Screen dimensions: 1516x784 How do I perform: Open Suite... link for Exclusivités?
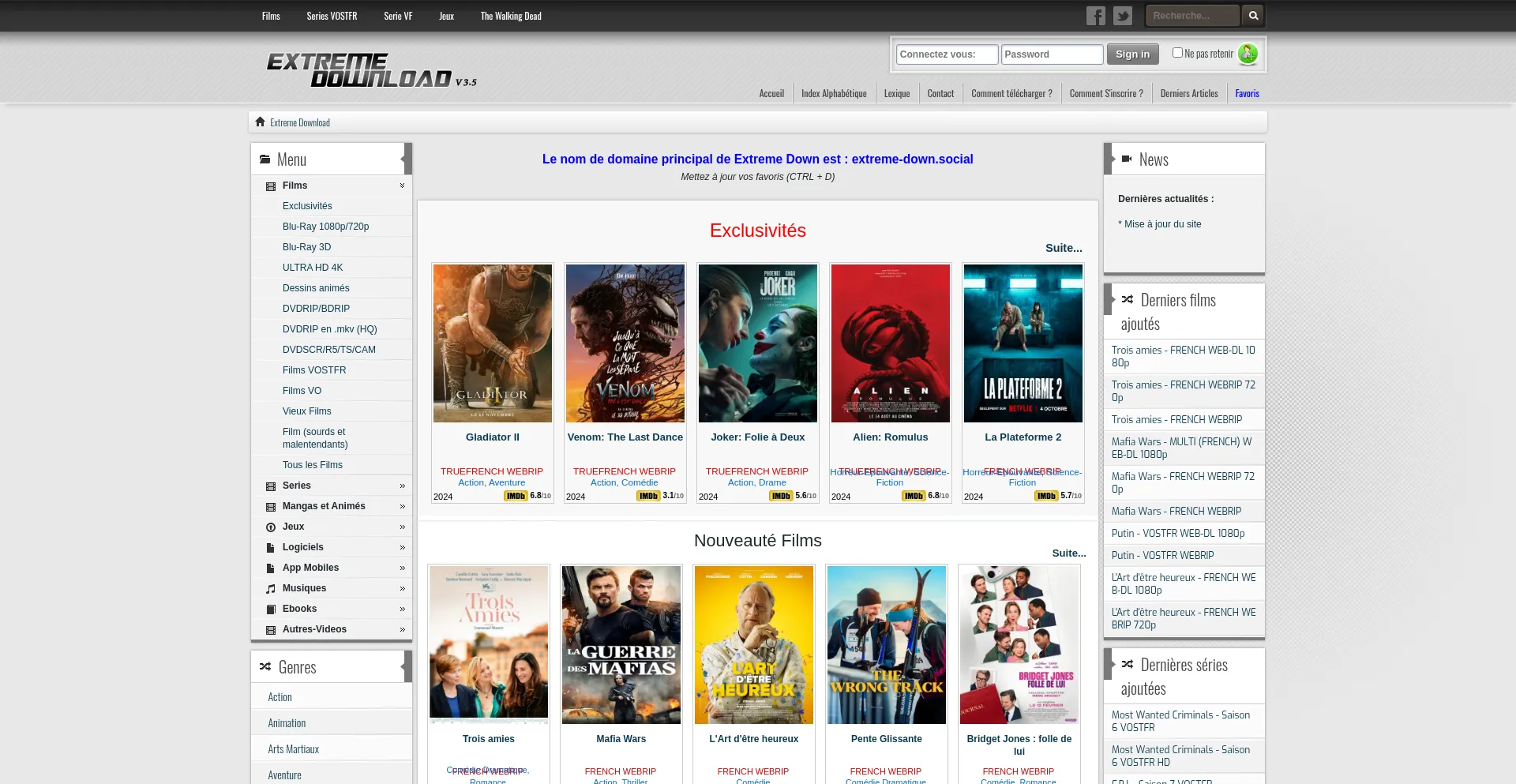tap(1064, 248)
